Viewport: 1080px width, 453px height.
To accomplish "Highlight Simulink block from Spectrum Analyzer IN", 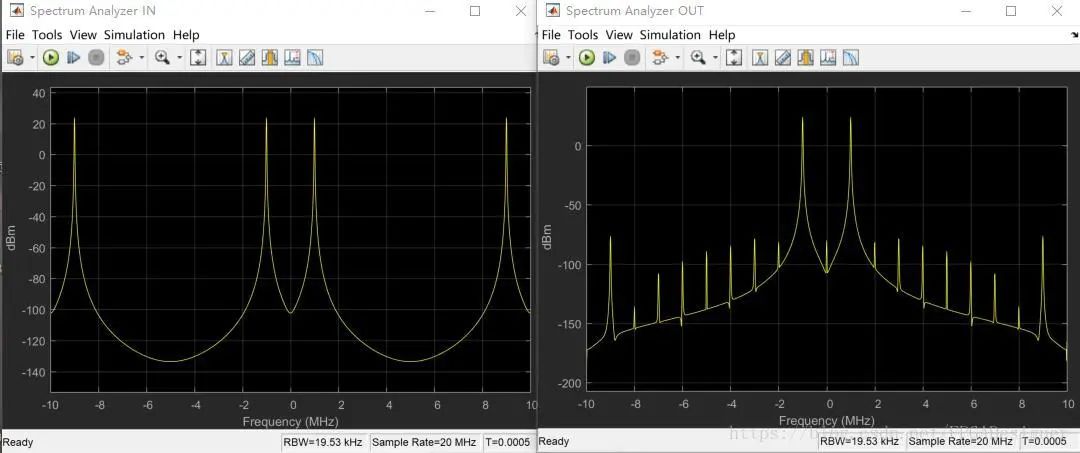I will [x=124, y=58].
